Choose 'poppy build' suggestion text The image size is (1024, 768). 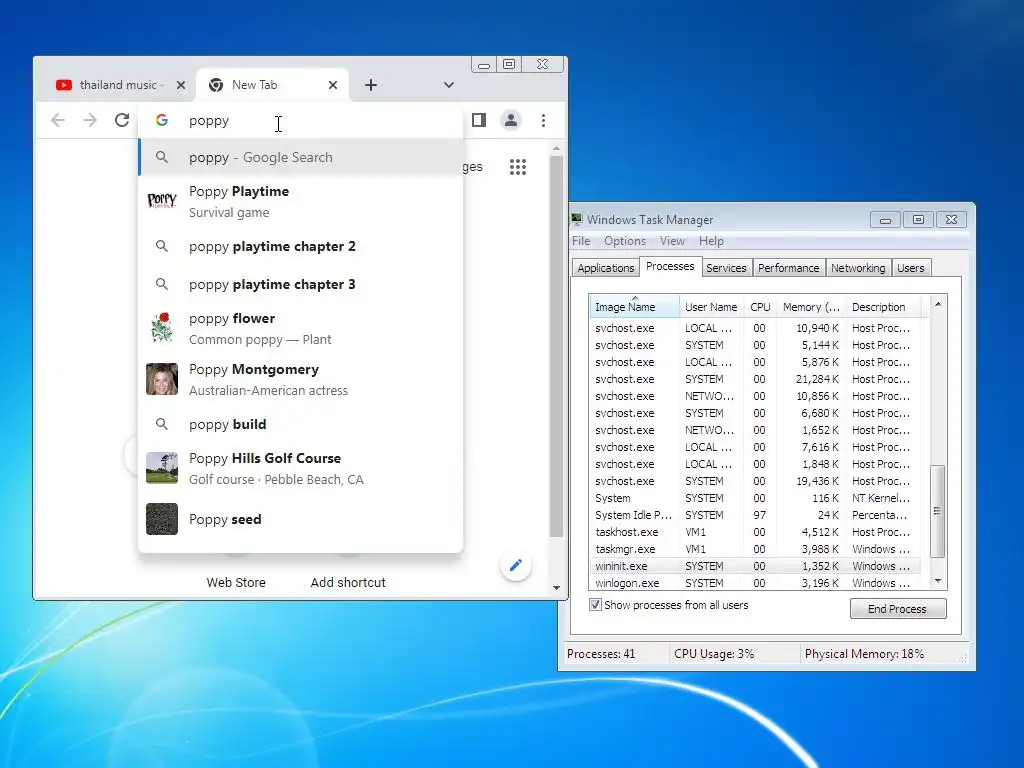pos(228,424)
